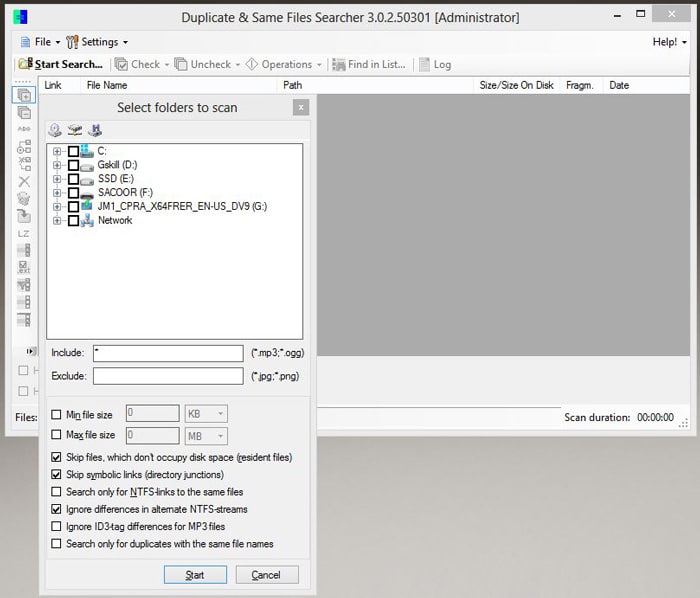Click the first drive icon above folder tree
This screenshot has width=700, height=598.
click(55, 130)
